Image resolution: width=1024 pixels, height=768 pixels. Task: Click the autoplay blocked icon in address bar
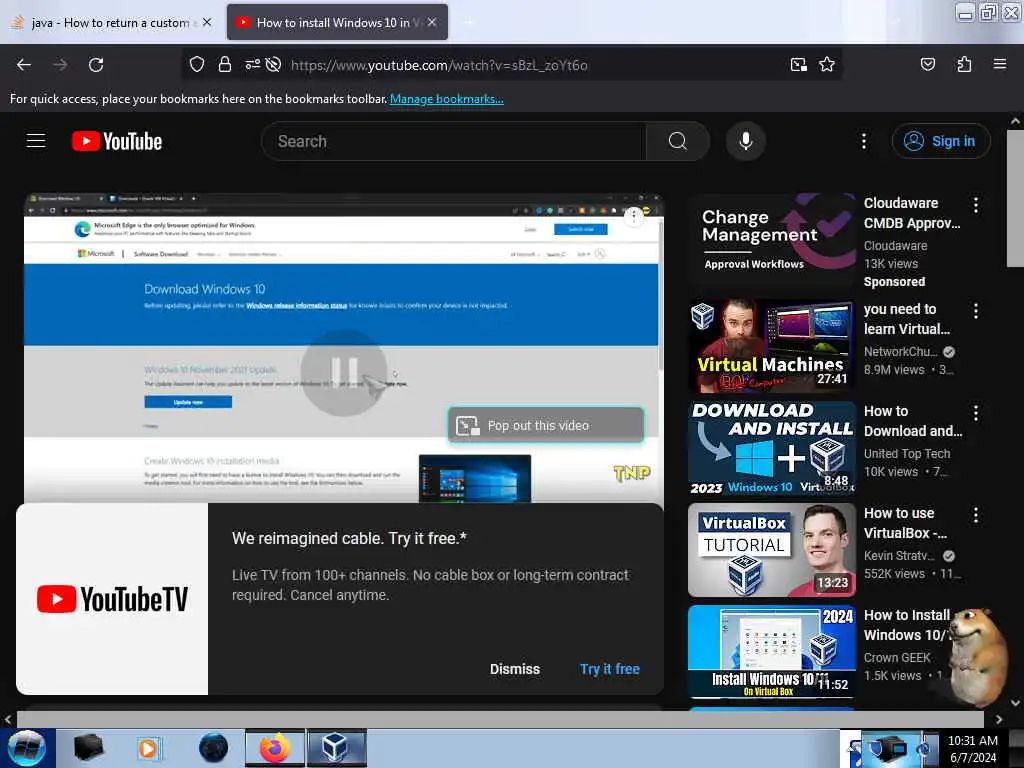274,64
